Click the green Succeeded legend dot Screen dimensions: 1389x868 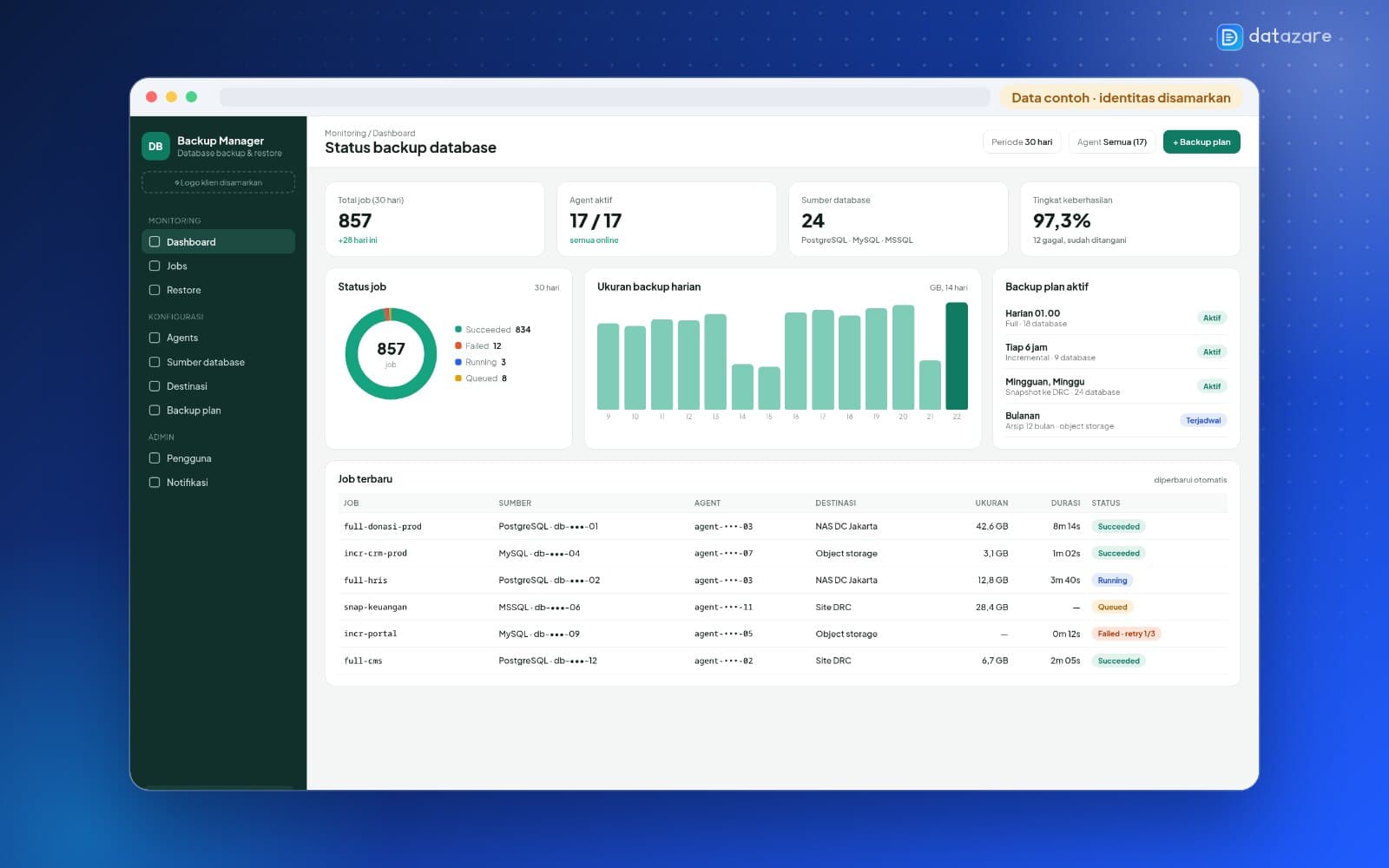pos(458,330)
